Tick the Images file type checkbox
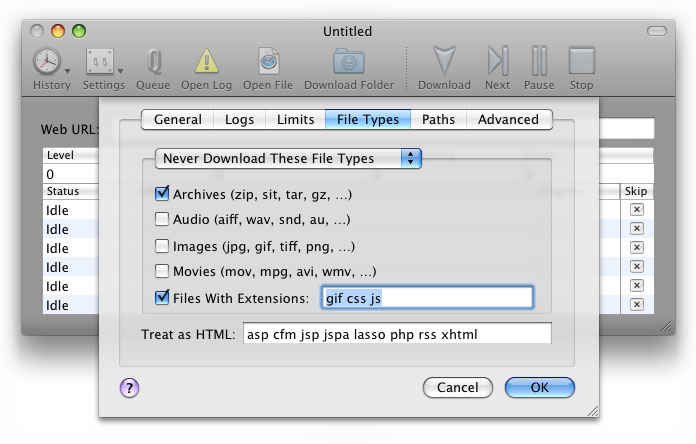 (x=163, y=245)
